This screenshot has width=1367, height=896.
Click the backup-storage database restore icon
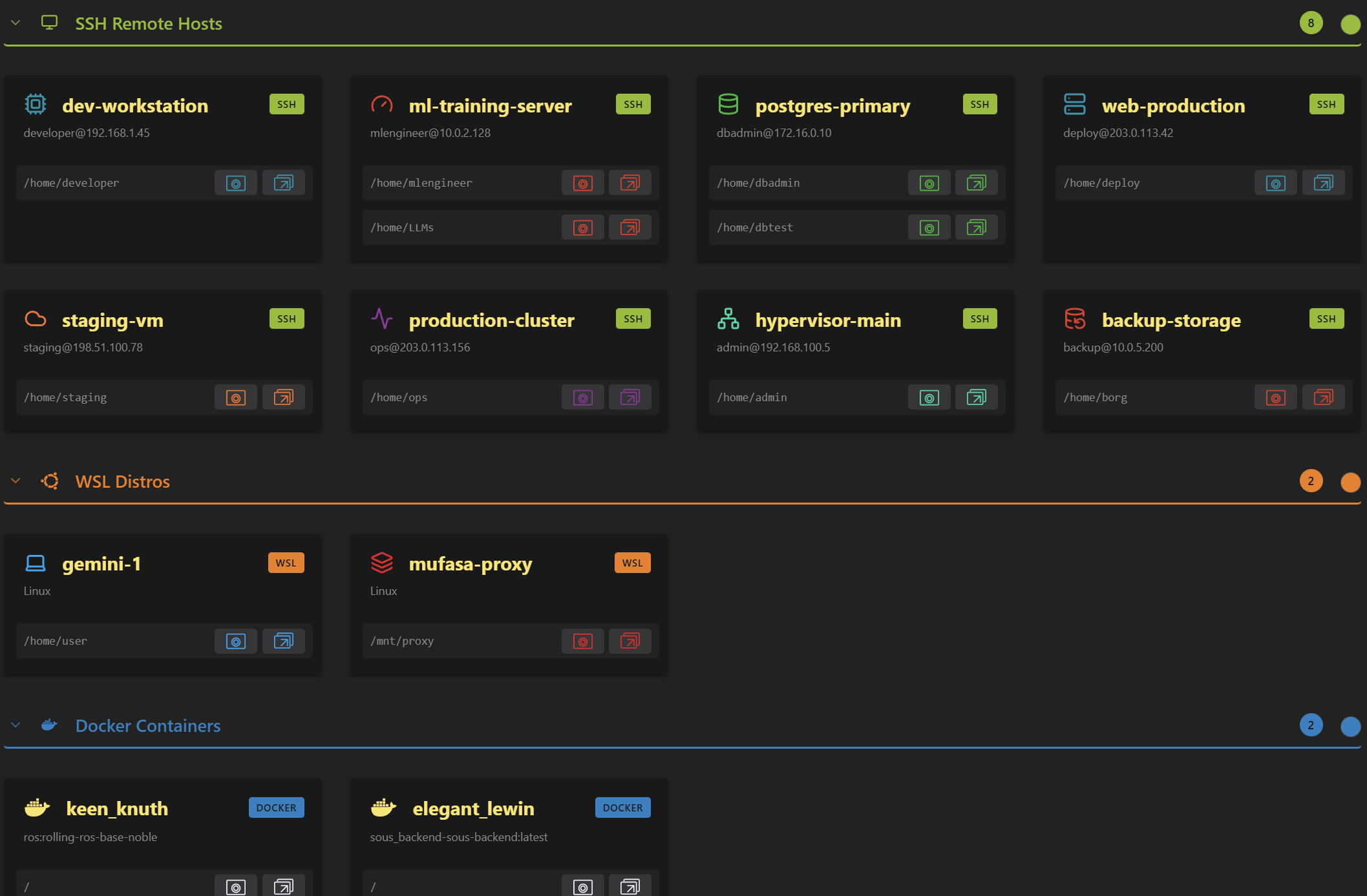pos(1075,318)
